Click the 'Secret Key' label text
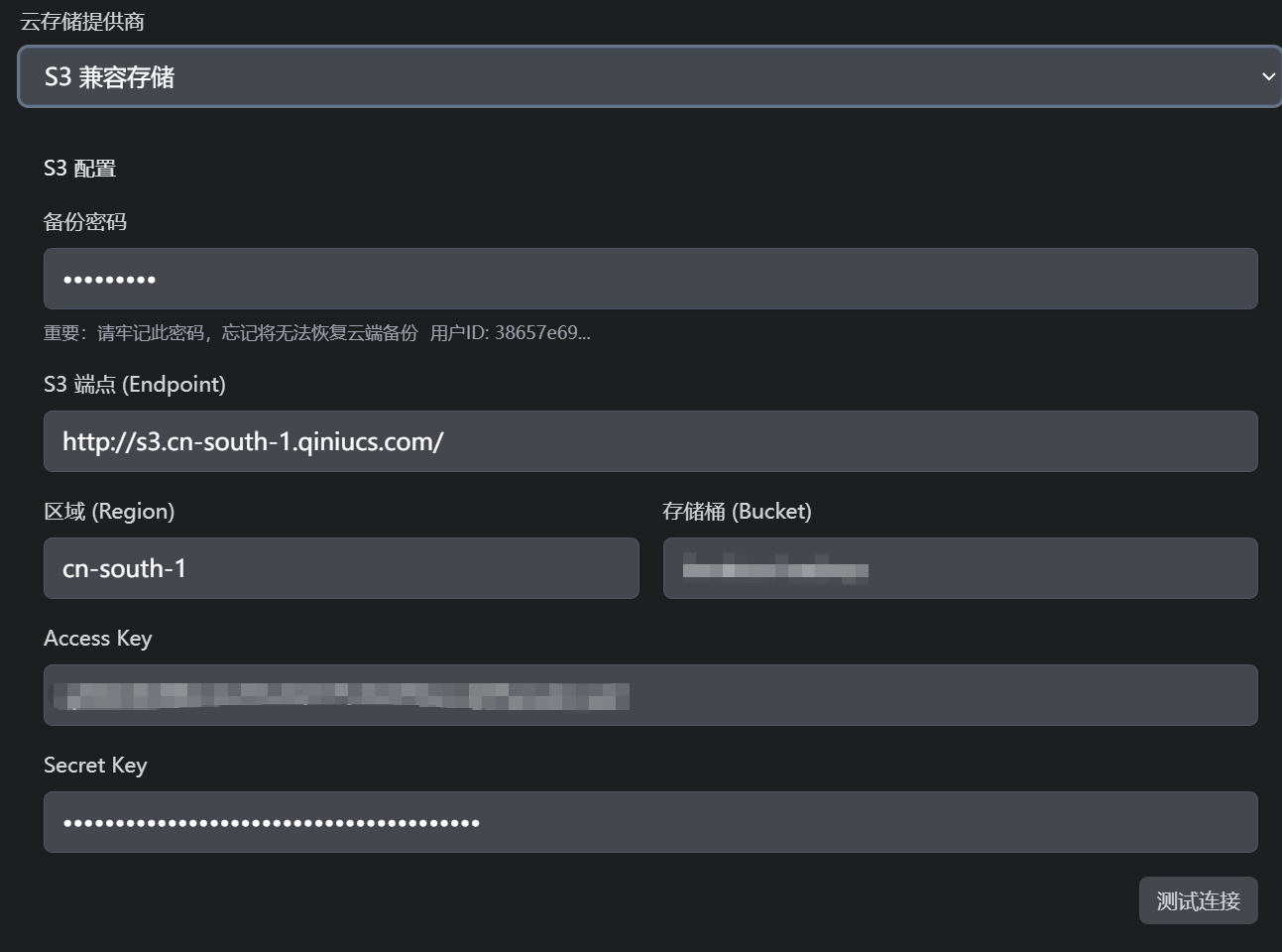Screen dimensions: 1282x952 tap(95, 766)
